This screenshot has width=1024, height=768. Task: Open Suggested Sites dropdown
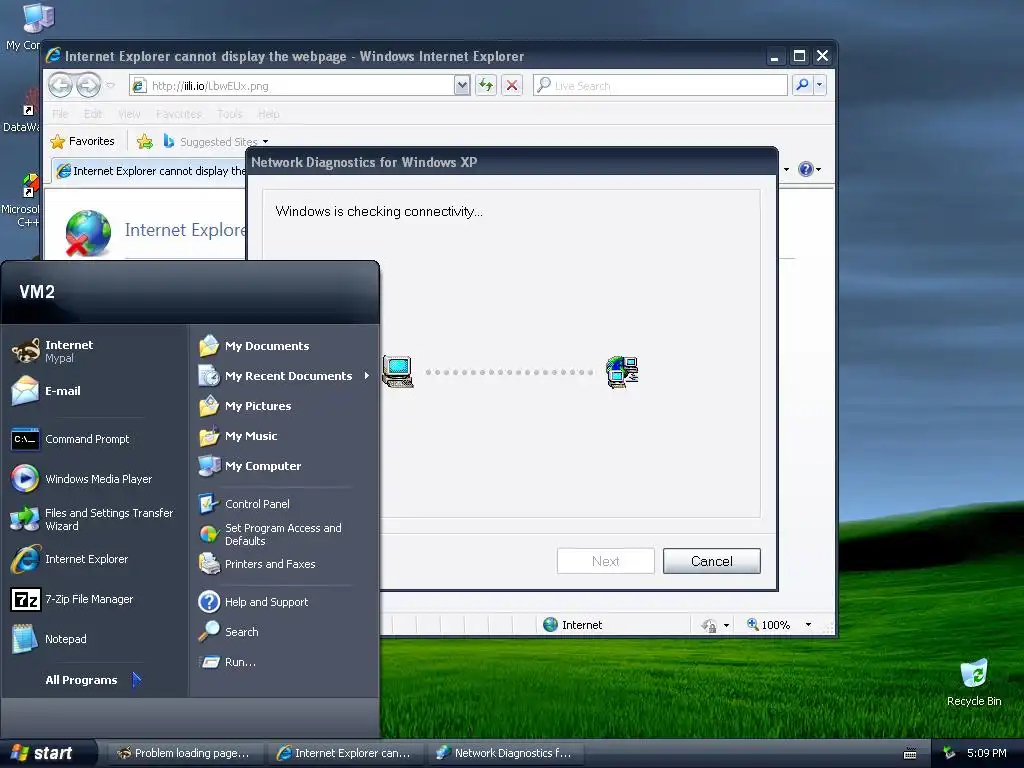pyautogui.click(x=266, y=142)
